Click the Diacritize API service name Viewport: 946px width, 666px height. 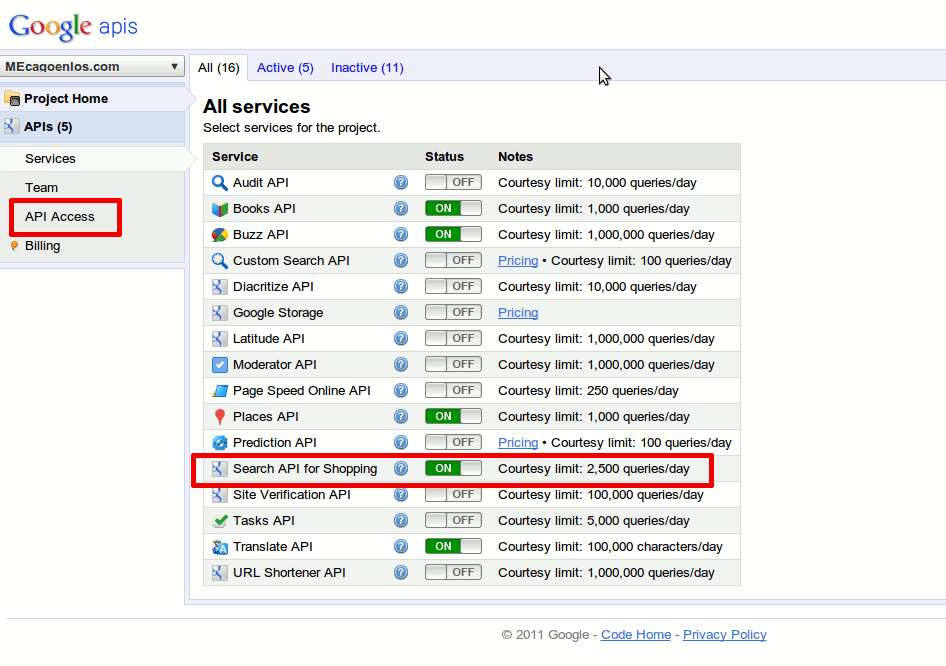(273, 287)
